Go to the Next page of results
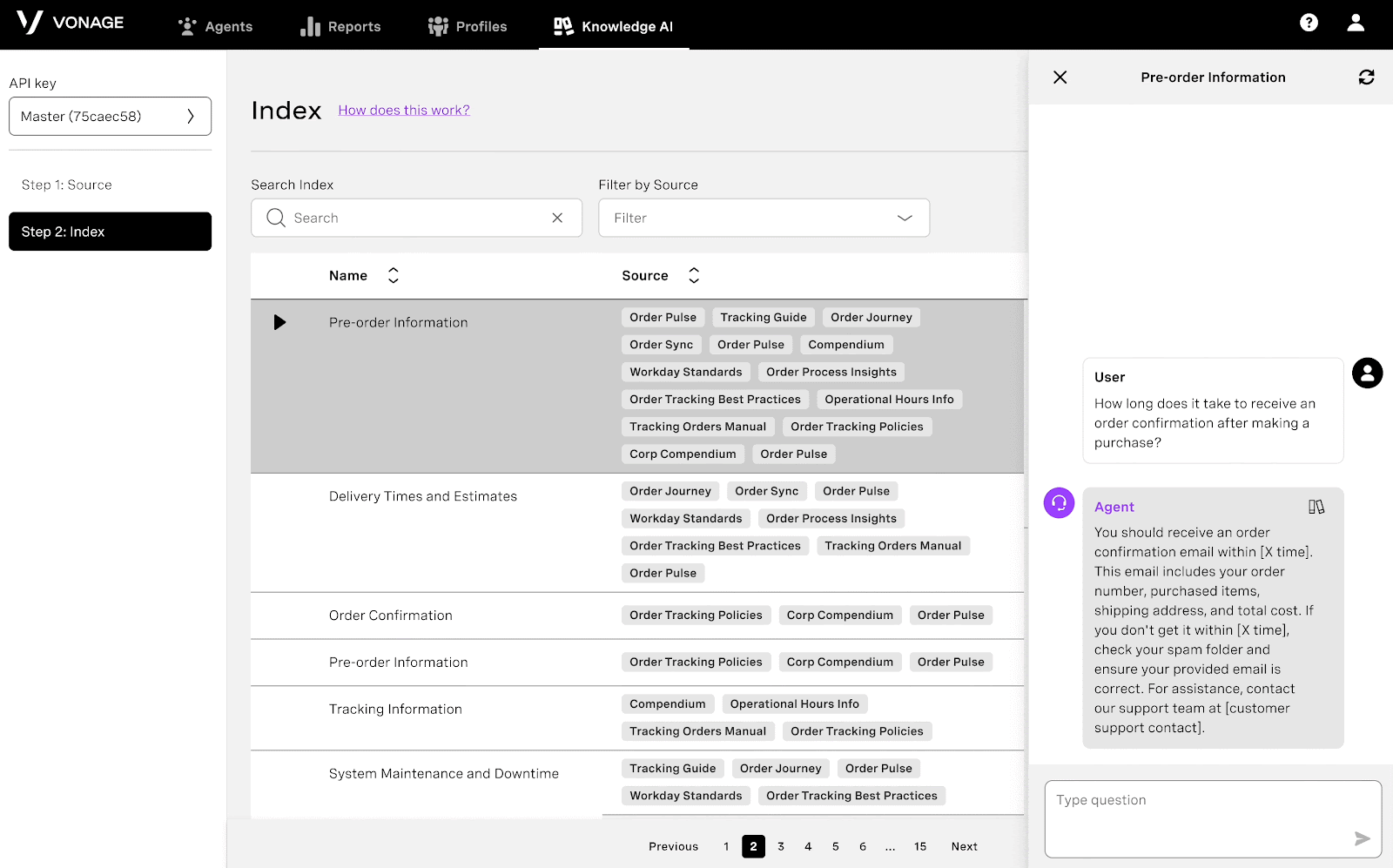This screenshot has height=868, width=1393. pyautogui.click(x=964, y=846)
